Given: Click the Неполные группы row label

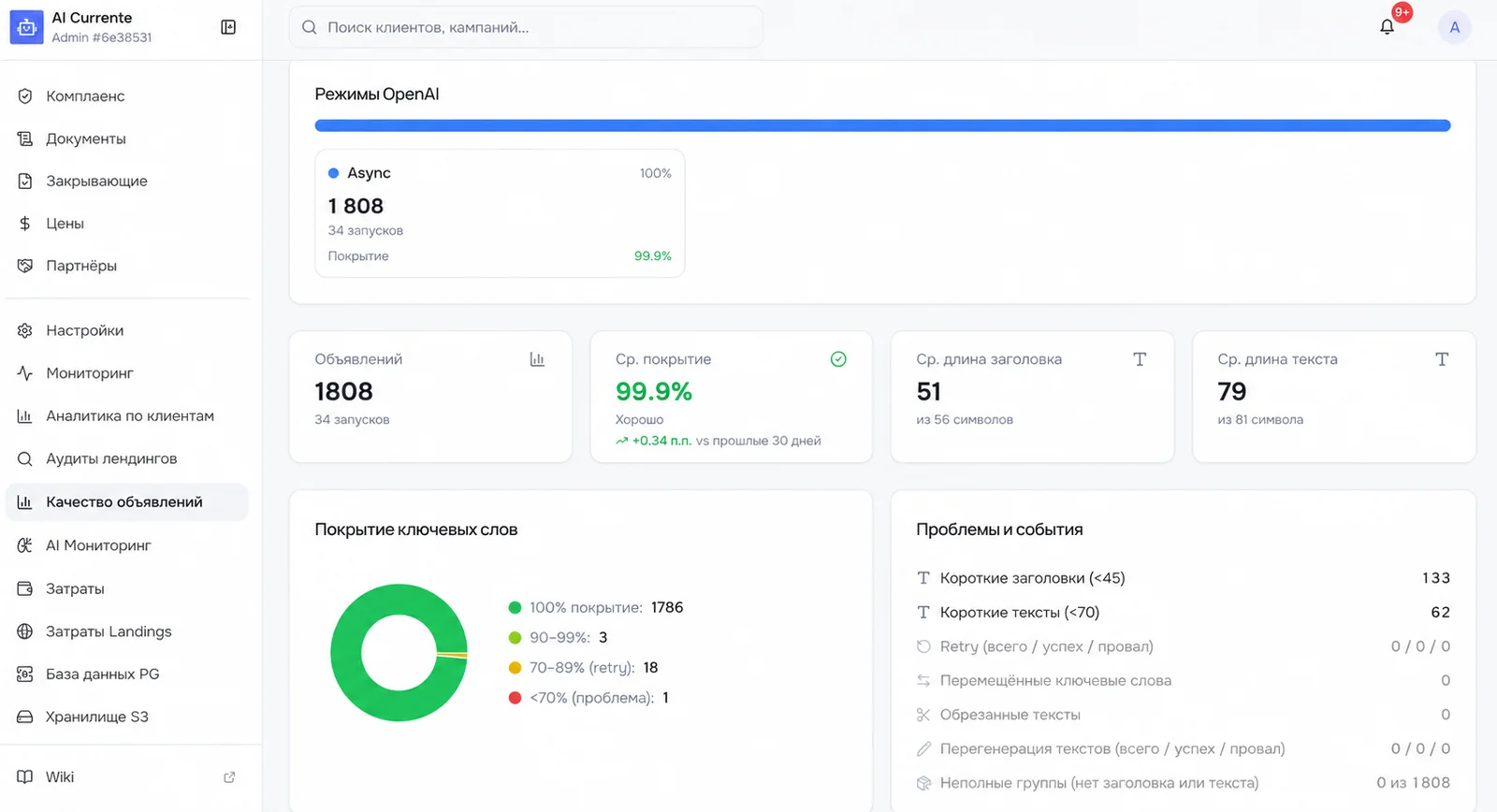Looking at the screenshot, I should [x=1099, y=783].
